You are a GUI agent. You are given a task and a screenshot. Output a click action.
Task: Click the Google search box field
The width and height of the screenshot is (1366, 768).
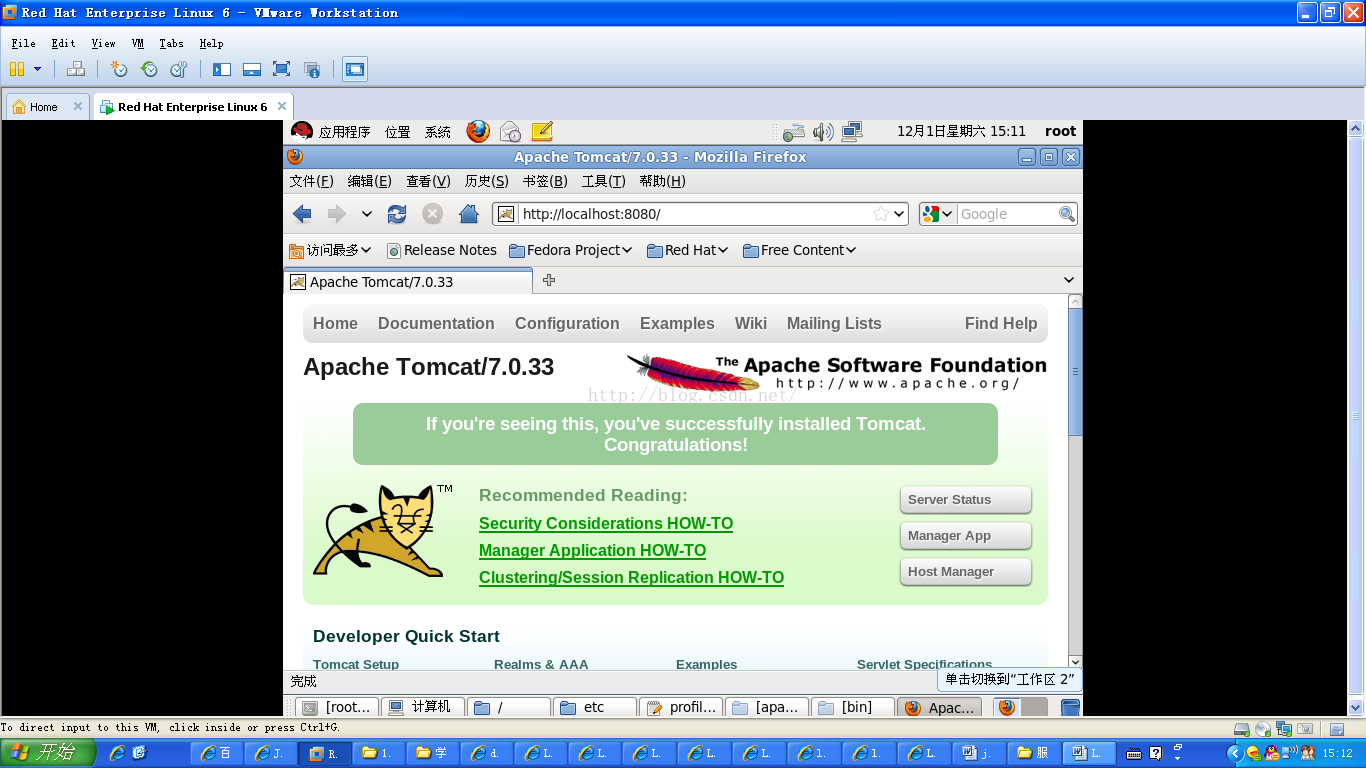(1007, 214)
